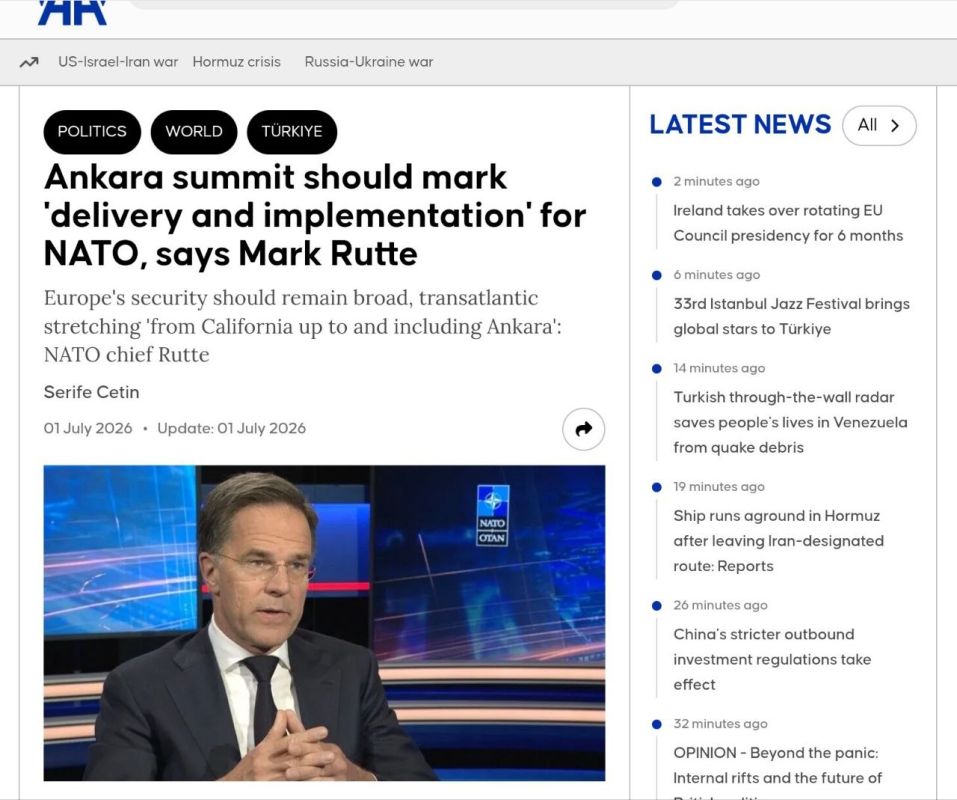The height and width of the screenshot is (800, 957).
Task: Open Ship runs aground in Hormuz story
Action: click(778, 541)
